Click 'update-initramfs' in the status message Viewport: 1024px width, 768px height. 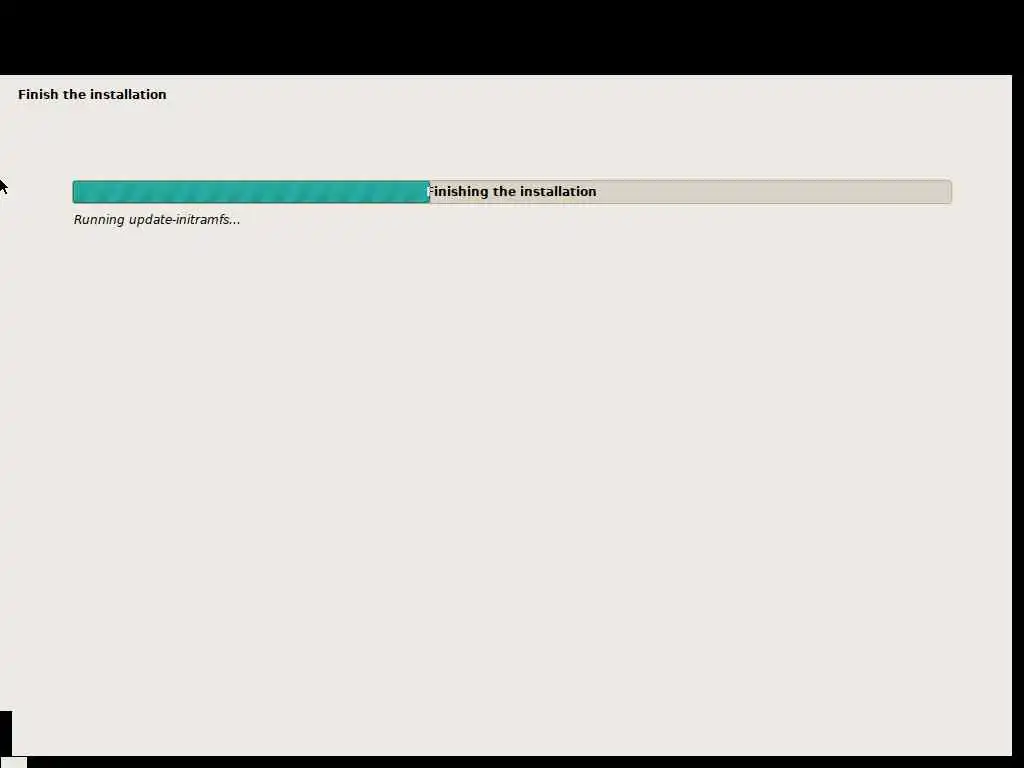[x=178, y=220]
